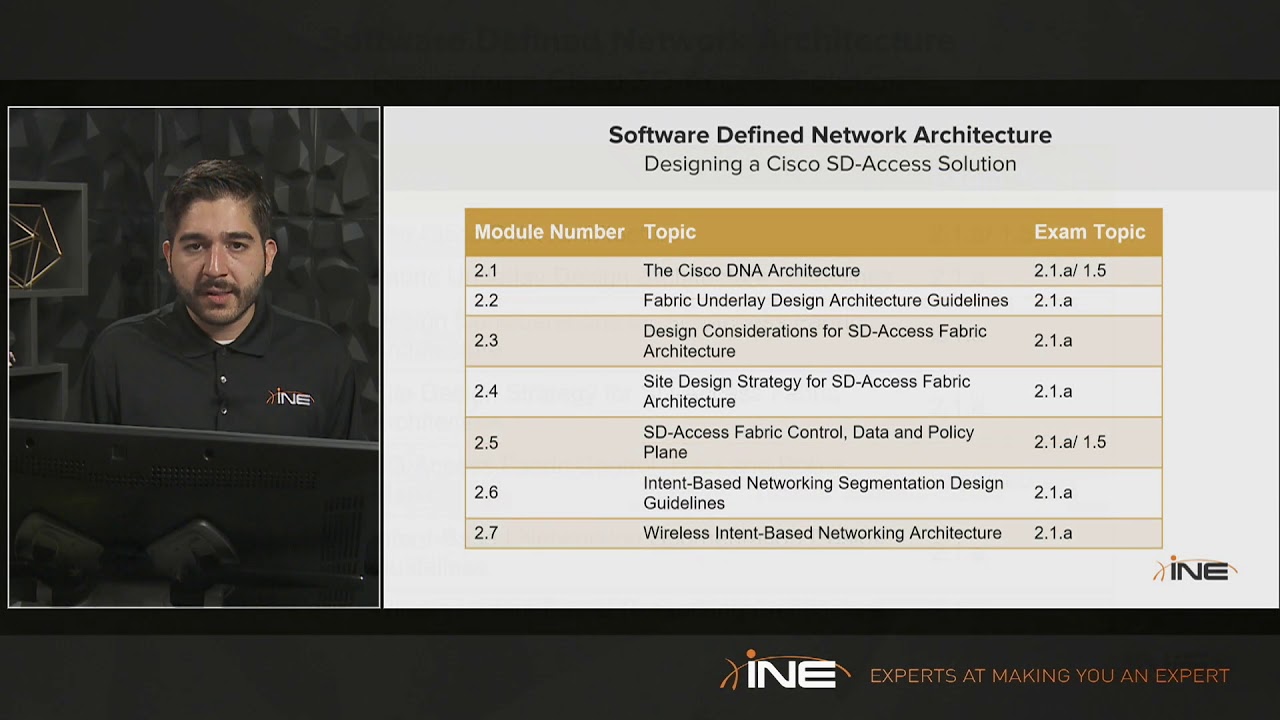Click 'EXPERTS AT MAKING YOU AN EXPERT' tagline

point(1050,676)
